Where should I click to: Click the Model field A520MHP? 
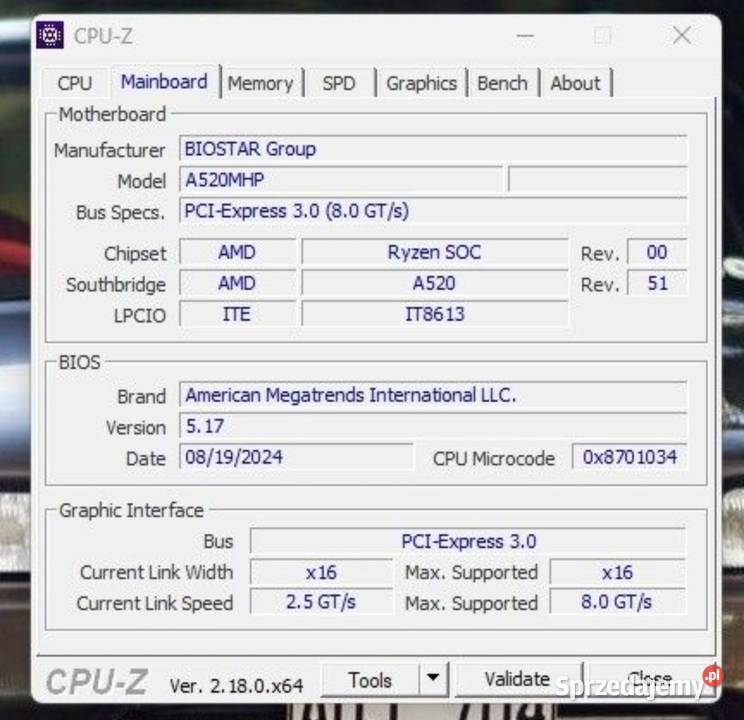[341, 180]
